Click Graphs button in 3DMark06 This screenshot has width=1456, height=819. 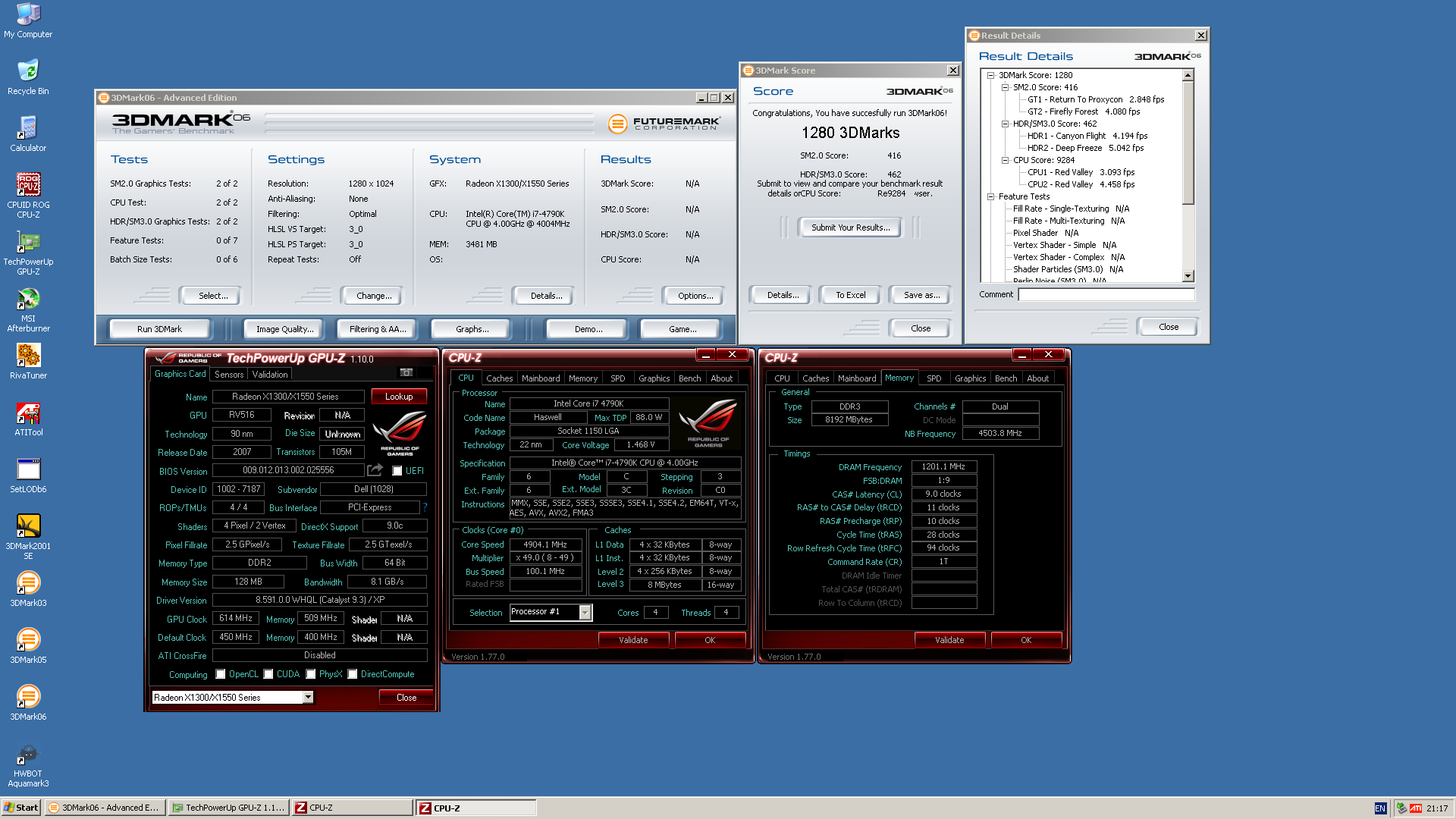[472, 329]
